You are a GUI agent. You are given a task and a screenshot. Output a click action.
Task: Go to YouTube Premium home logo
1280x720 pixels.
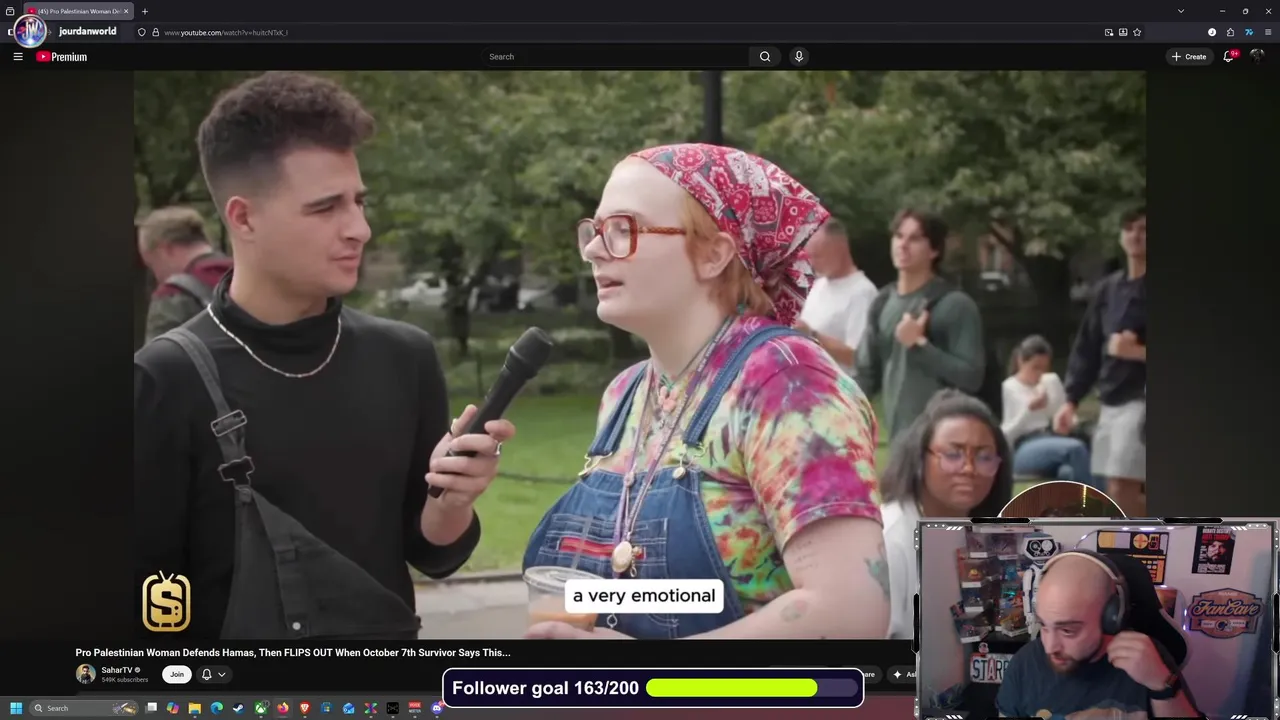(x=62, y=57)
